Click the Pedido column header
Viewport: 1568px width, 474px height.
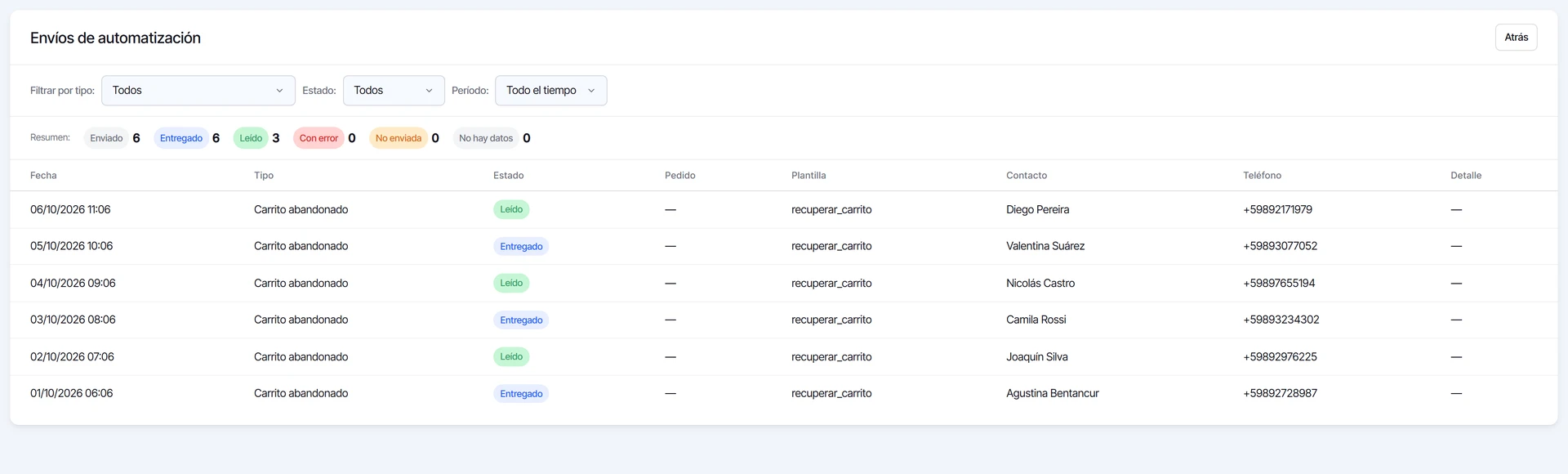tap(680, 176)
